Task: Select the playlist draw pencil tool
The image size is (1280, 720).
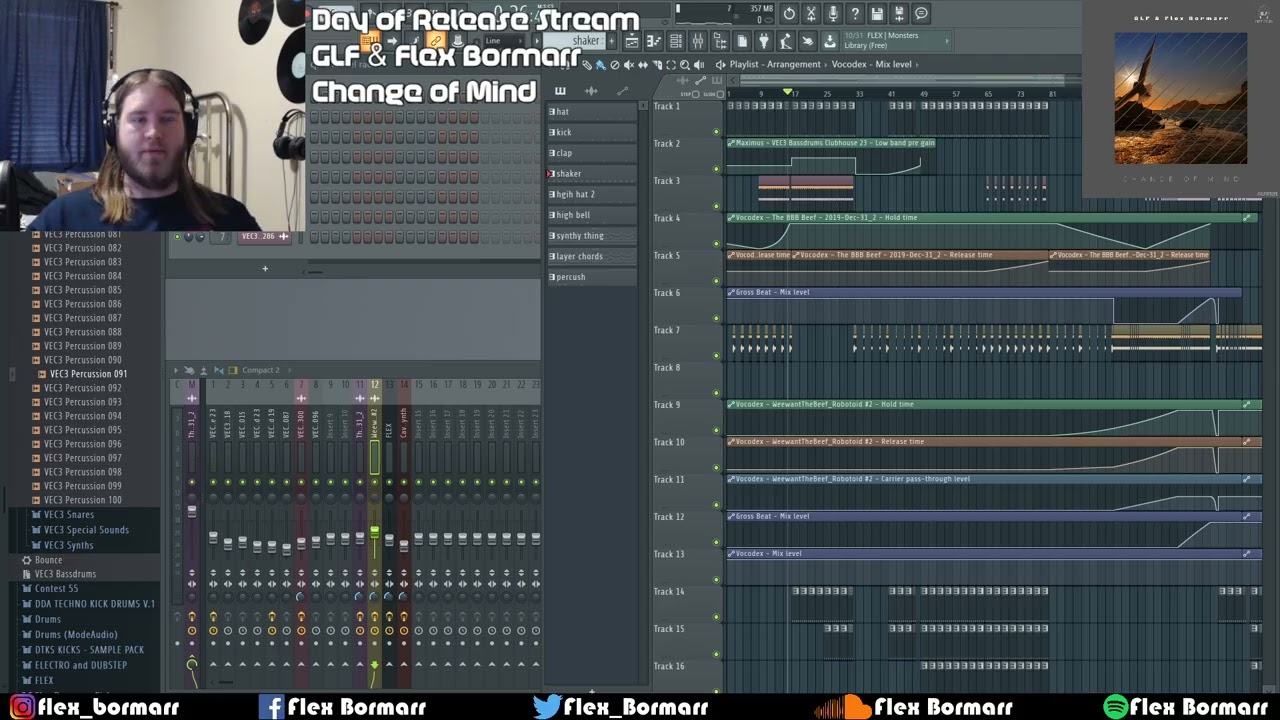Action: pos(588,64)
